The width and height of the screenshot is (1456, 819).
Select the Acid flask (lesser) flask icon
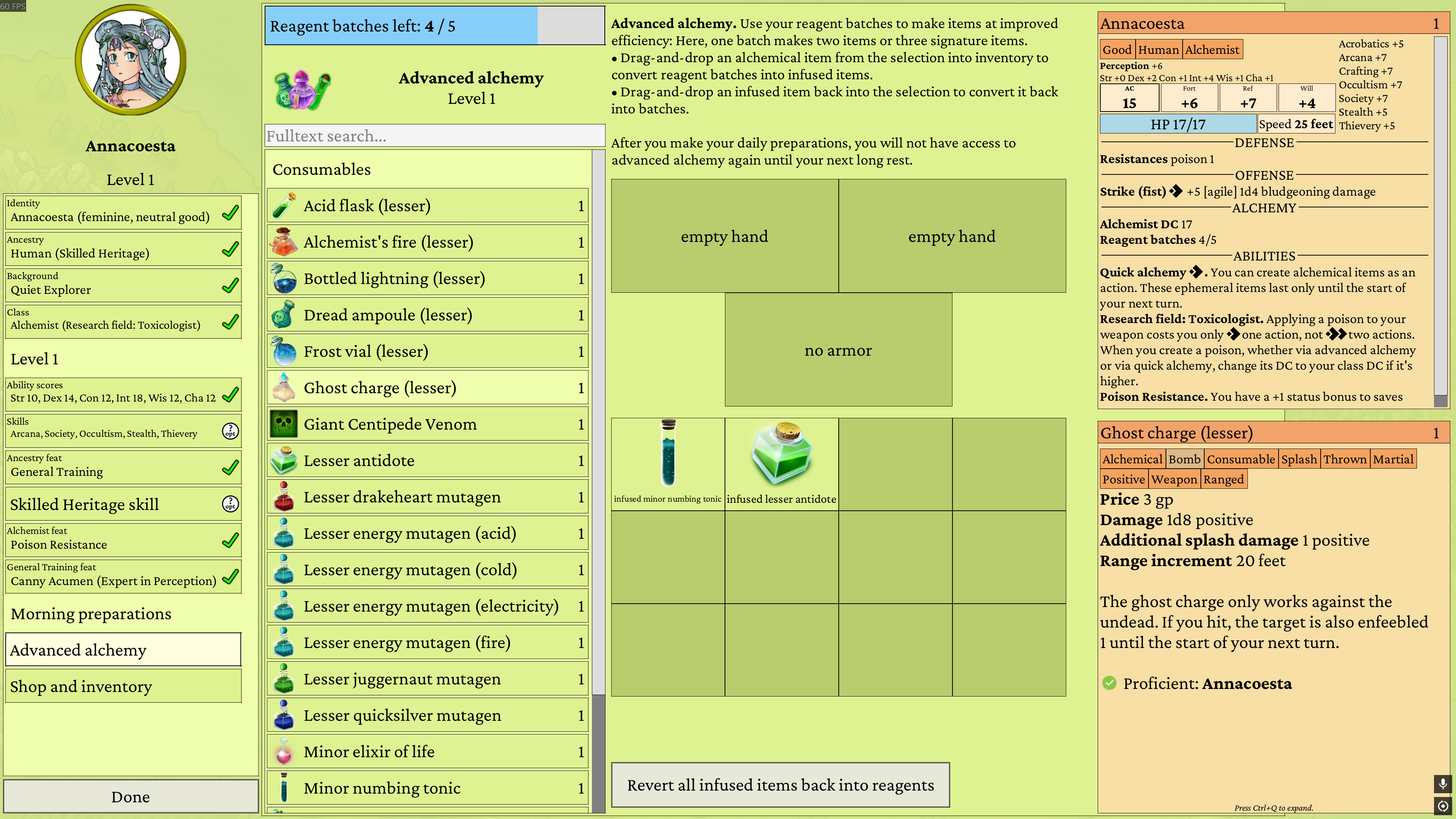284,205
